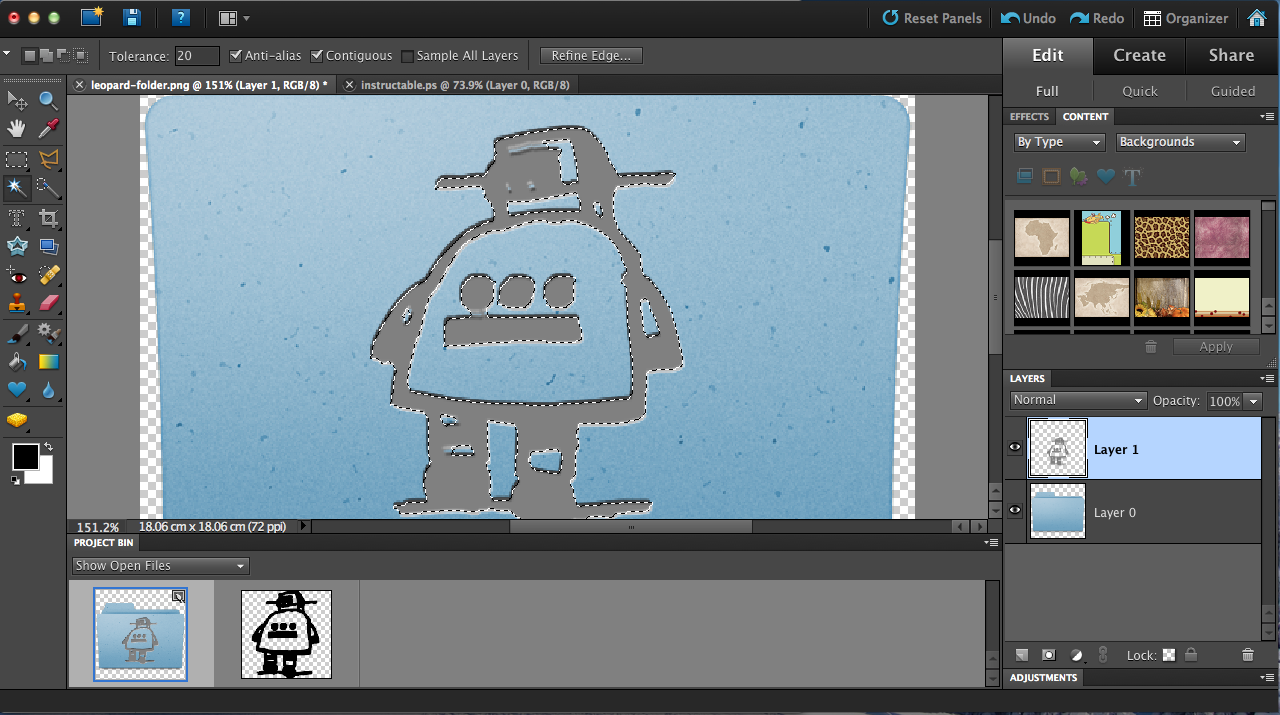The width and height of the screenshot is (1280, 715).
Task: Create a new layer icon
Action: [1021, 655]
